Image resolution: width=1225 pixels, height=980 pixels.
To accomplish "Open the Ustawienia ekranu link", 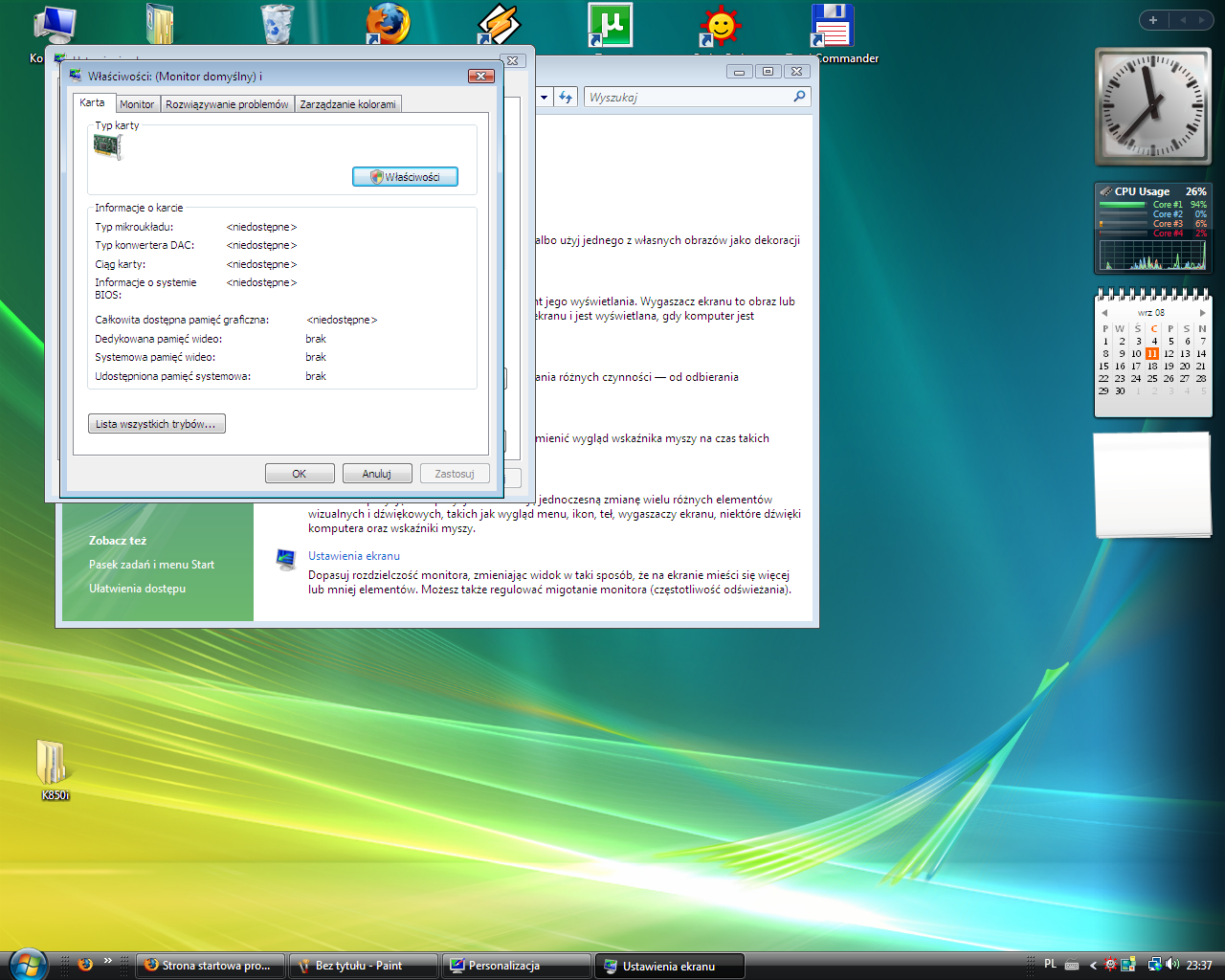I will click(x=354, y=556).
